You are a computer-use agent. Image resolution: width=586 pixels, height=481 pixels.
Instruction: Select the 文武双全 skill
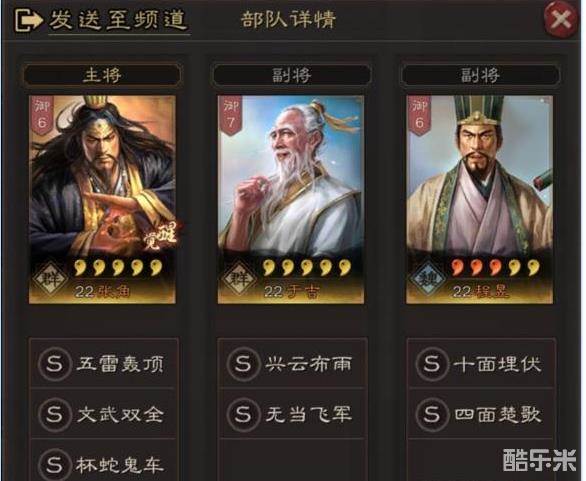point(103,414)
